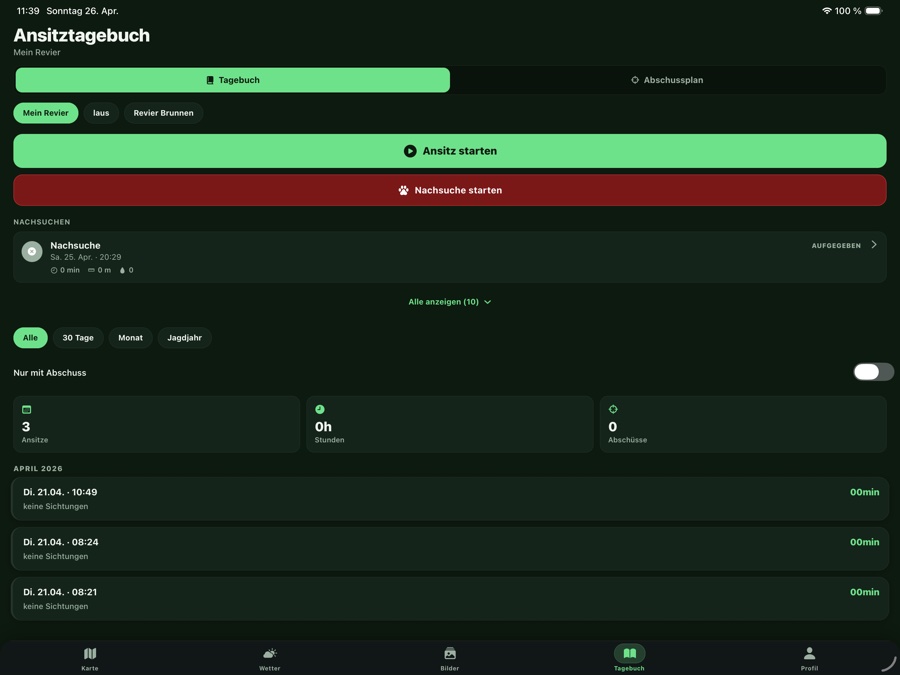The width and height of the screenshot is (900, 675).
Task: Open the Bilder gallery icon
Action: pos(450,653)
